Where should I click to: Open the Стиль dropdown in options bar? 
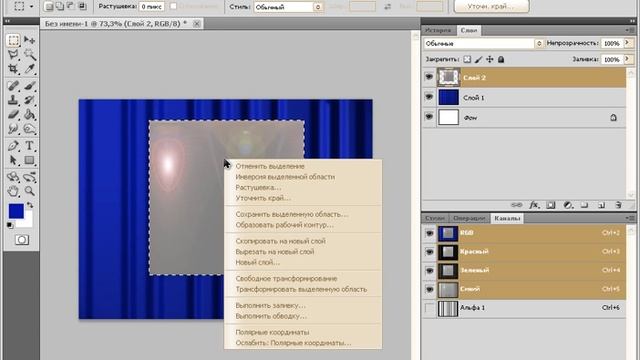[288, 7]
